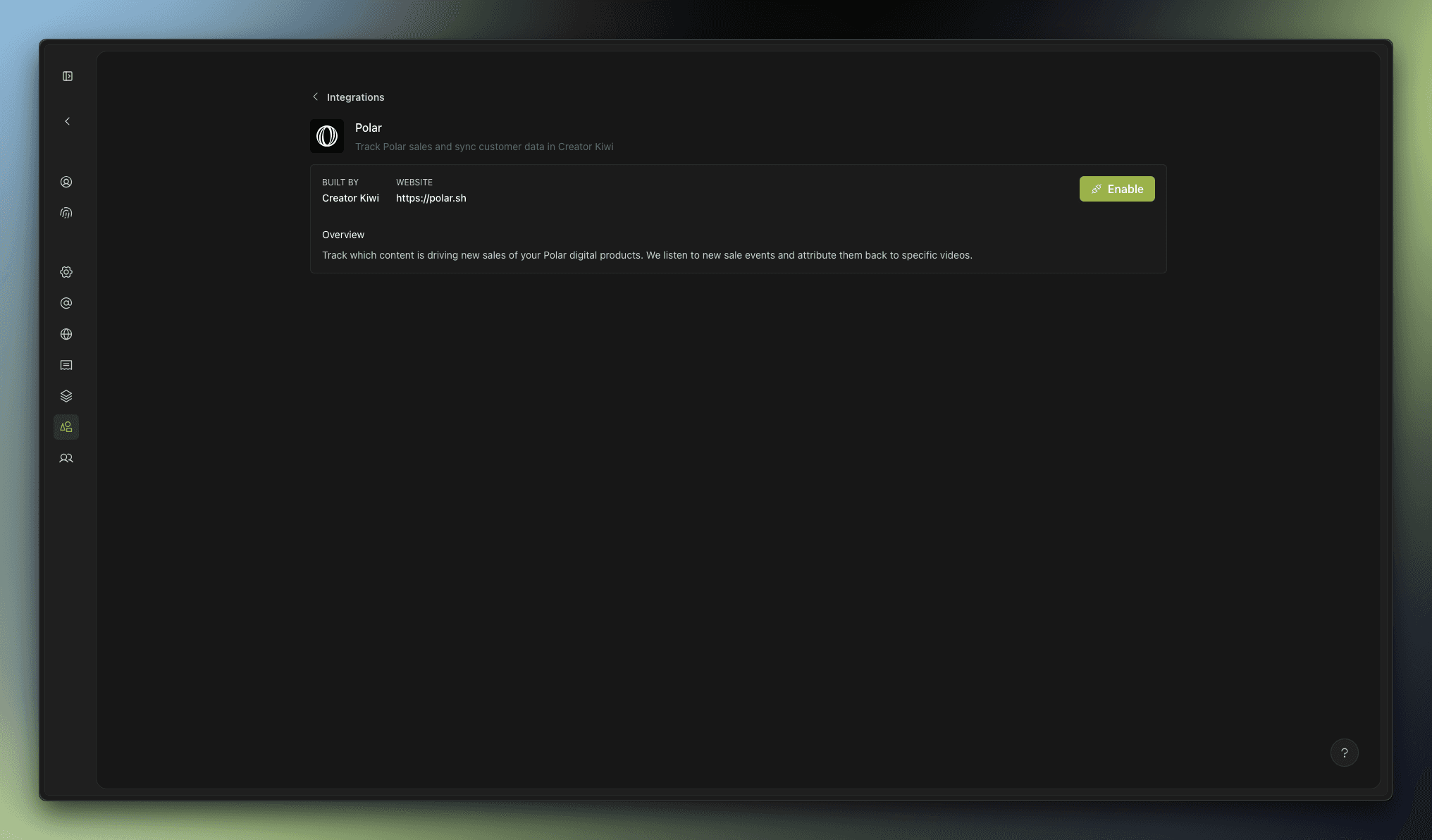The width and height of the screenshot is (1432, 840).
Task: Click the Creator Kiwi builder name
Action: coord(350,198)
